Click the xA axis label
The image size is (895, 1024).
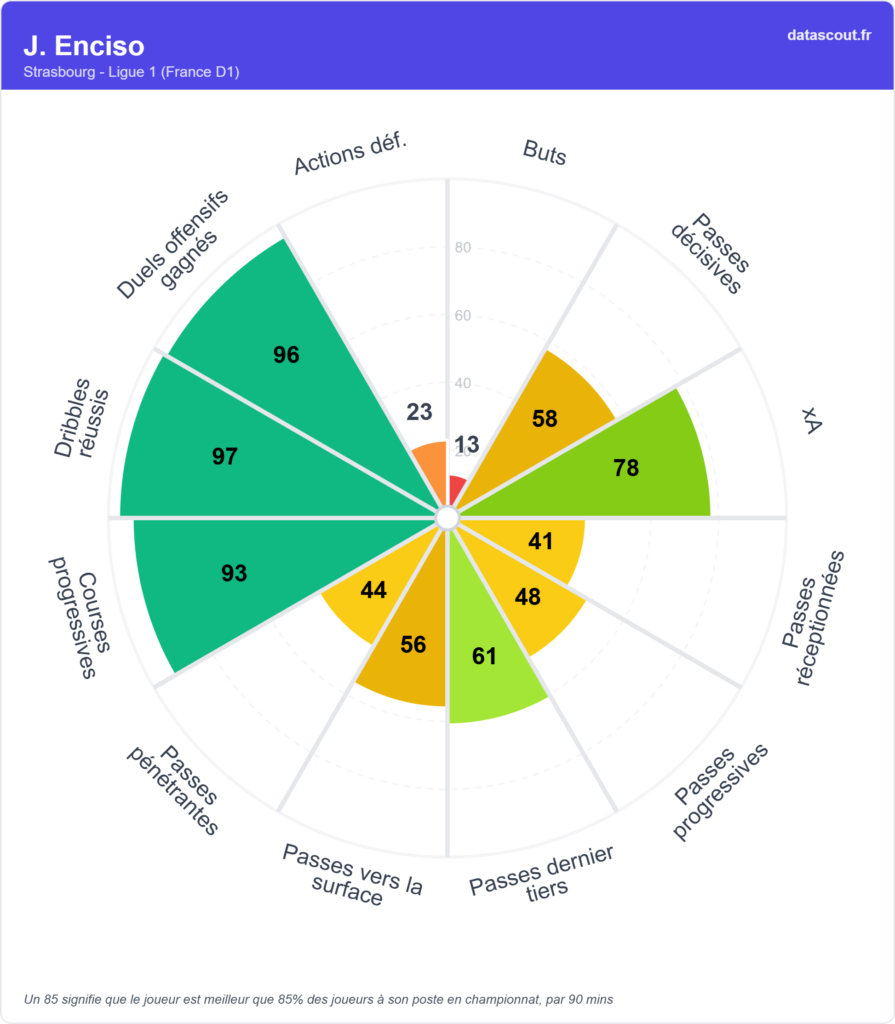click(811, 424)
